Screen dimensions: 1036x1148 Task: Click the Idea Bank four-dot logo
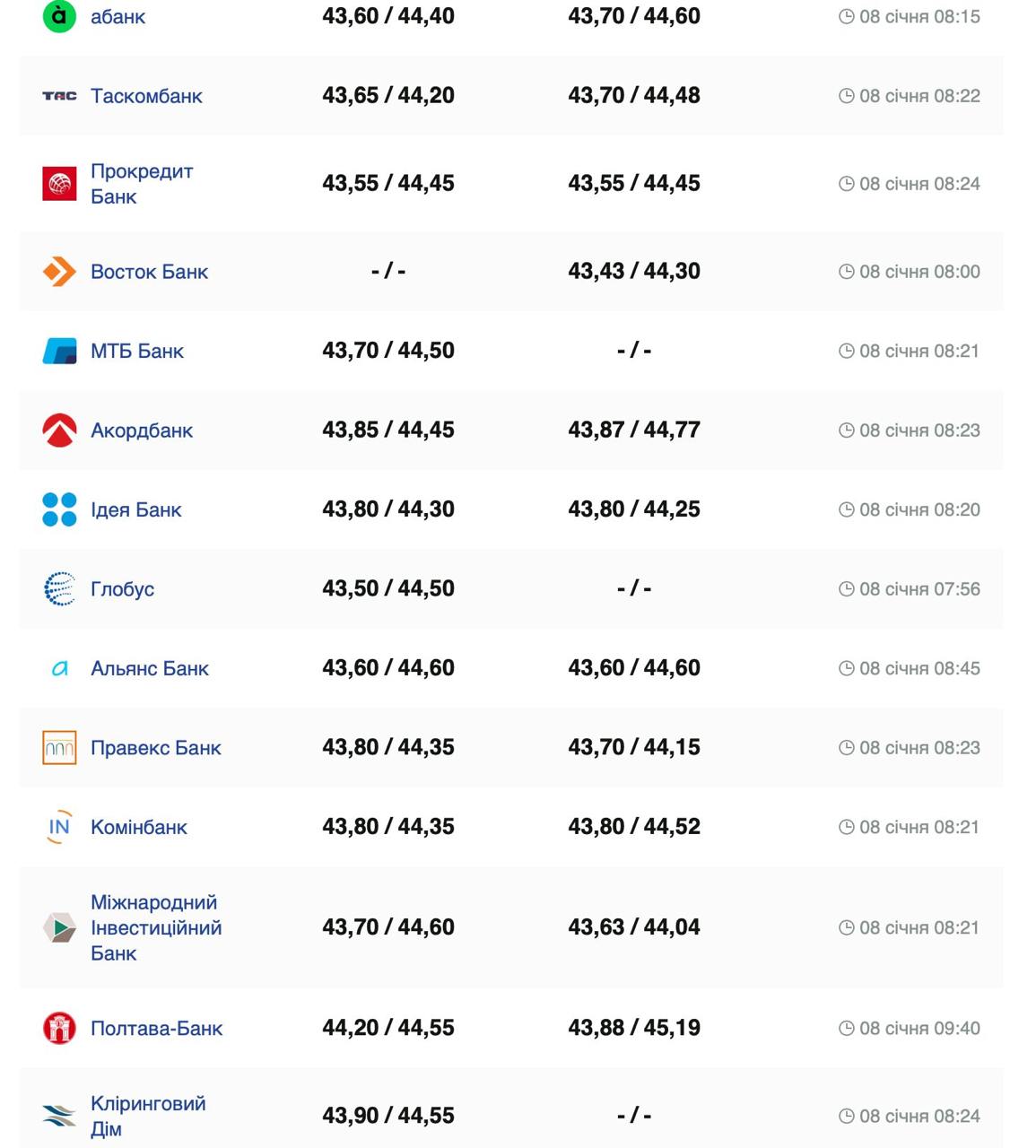tap(59, 509)
